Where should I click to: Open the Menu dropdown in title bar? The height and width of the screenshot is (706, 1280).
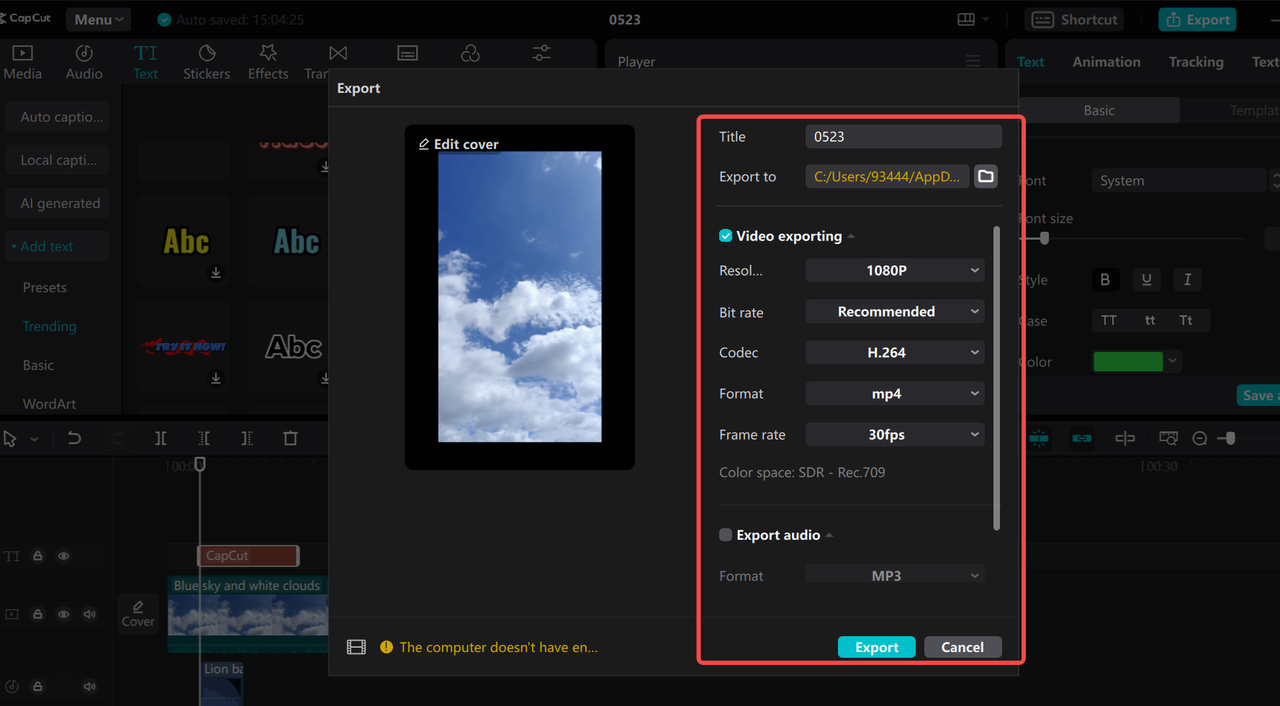pyautogui.click(x=99, y=19)
